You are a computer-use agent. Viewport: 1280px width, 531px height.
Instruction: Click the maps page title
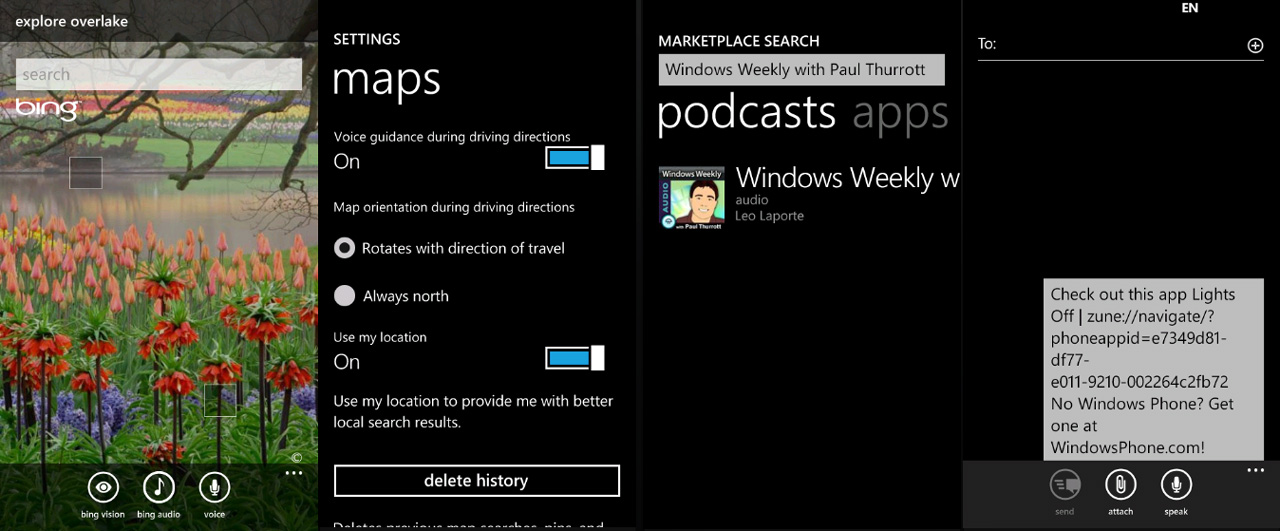[386, 80]
